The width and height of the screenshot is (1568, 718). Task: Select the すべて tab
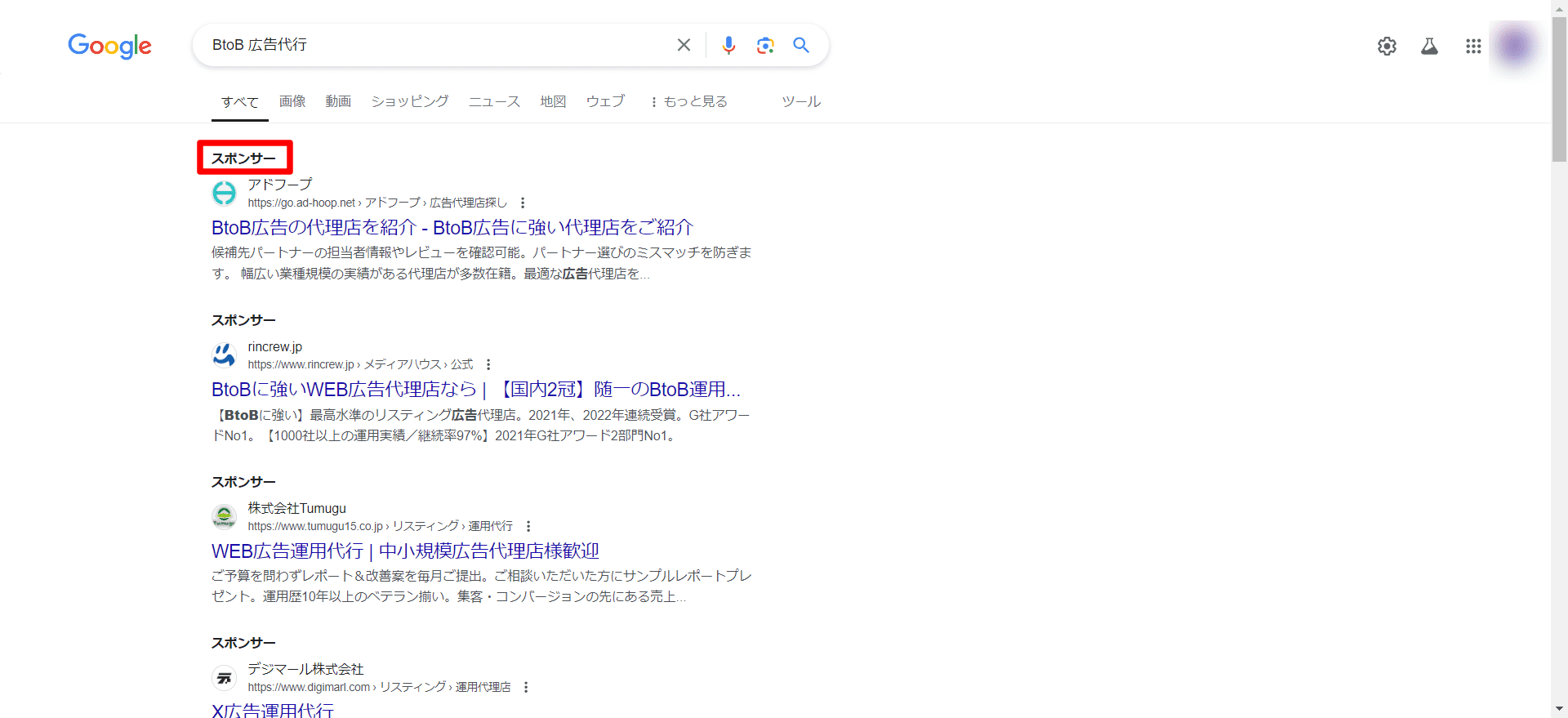[240, 102]
